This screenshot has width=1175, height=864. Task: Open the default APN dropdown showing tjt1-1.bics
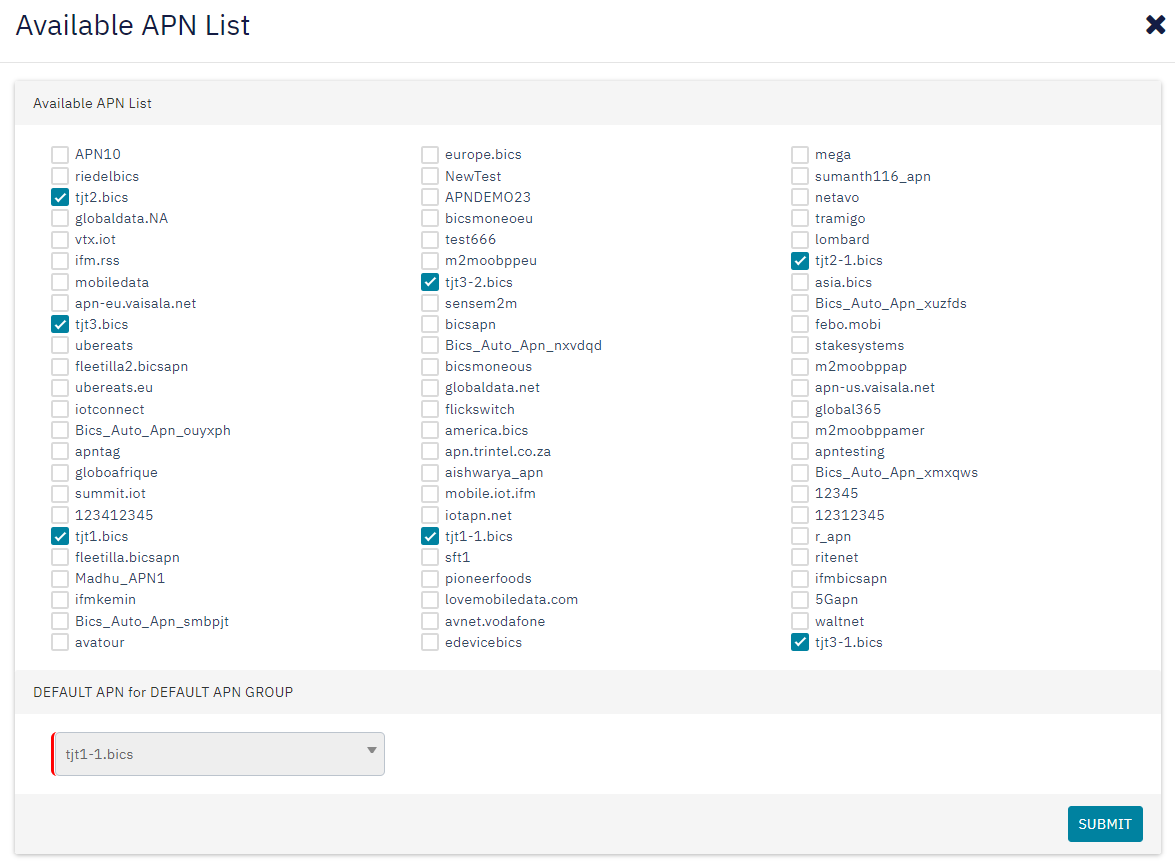217,753
